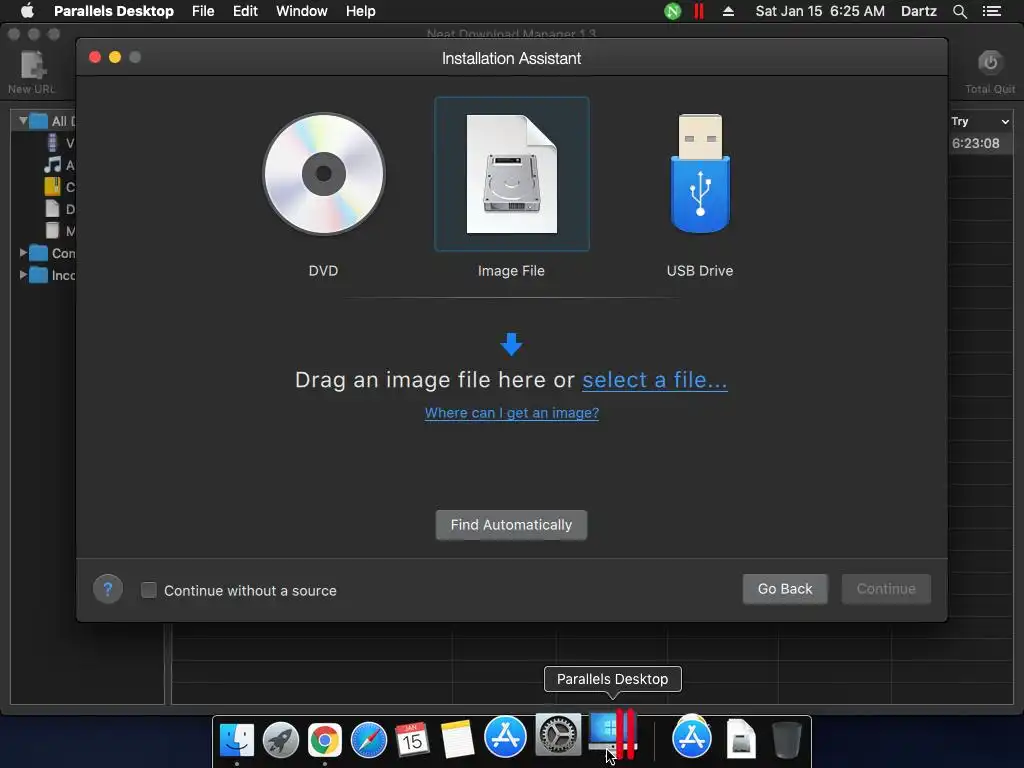Expand the Con folder in download manager sidebar
1024x768 pixels.
(24, 253)
